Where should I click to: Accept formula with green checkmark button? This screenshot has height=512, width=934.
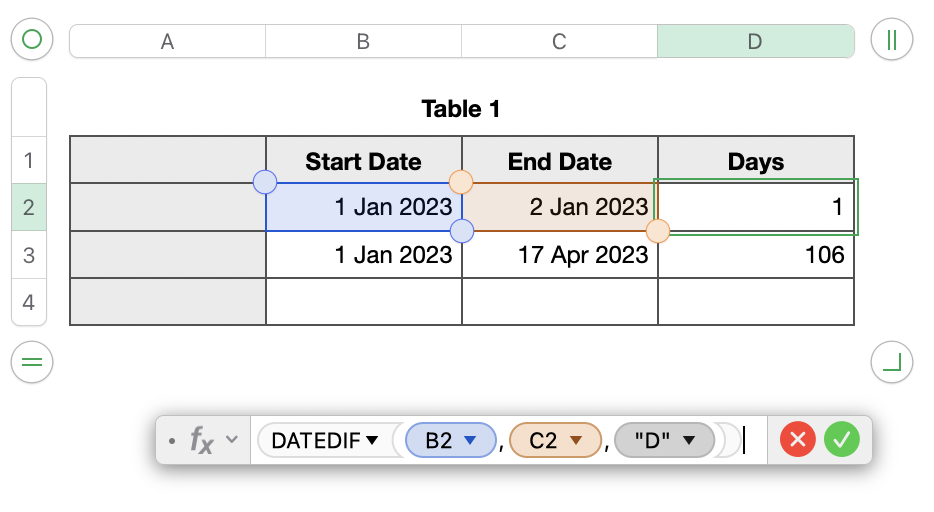(x=842, y=439)
